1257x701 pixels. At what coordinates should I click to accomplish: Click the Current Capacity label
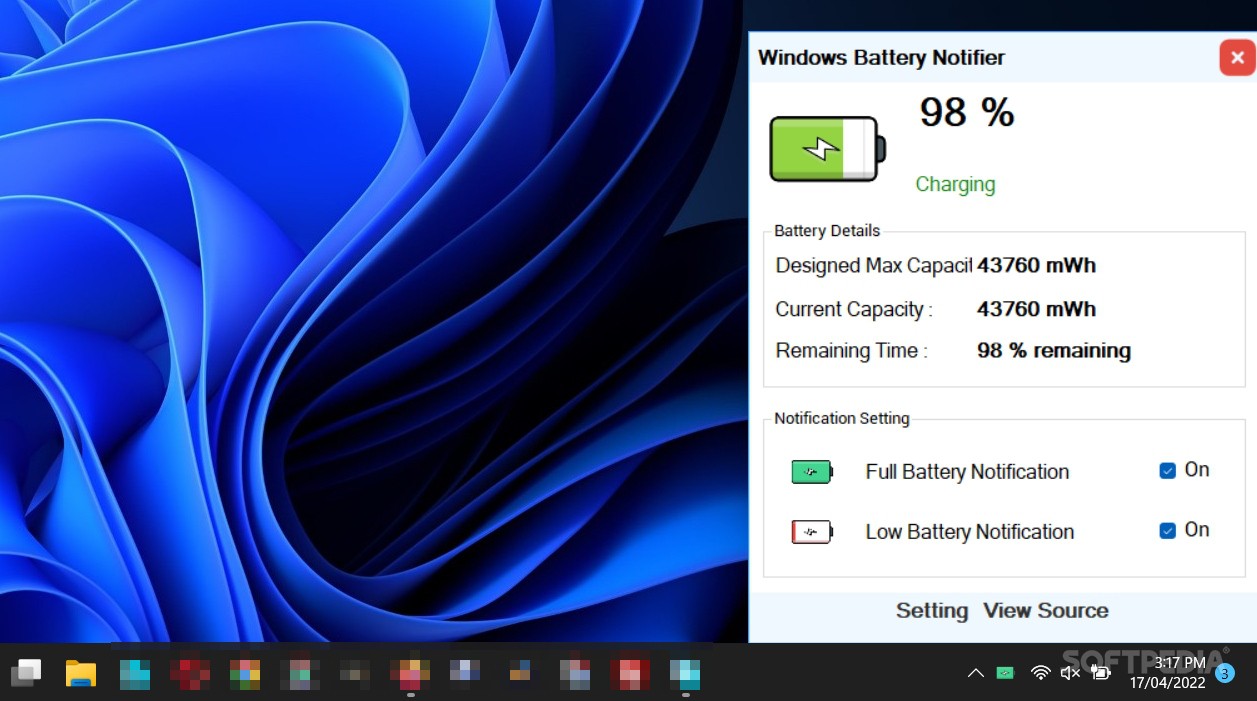(854, 309)
